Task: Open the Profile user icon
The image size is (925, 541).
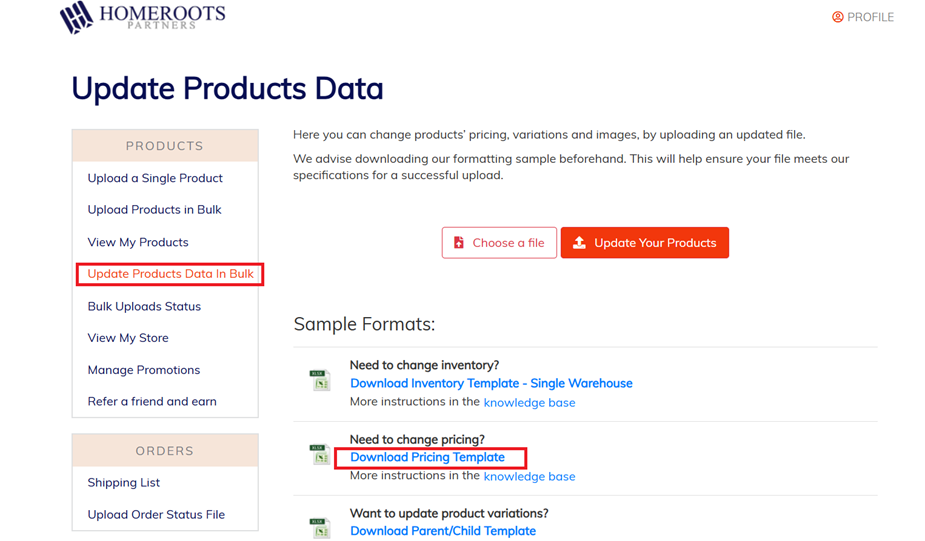Action: point(838,17)
